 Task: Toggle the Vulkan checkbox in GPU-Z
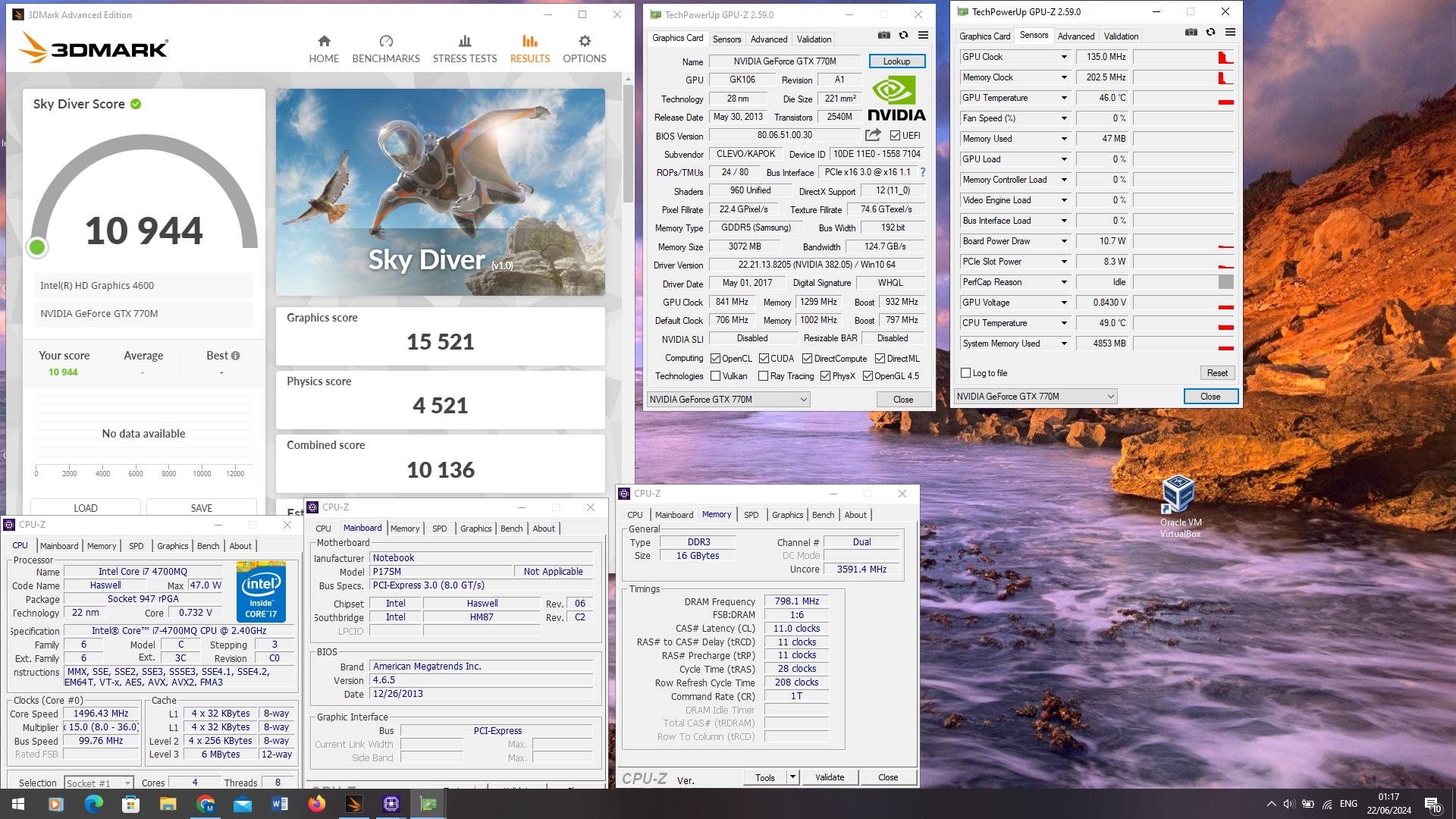click(x=715, y=376)
